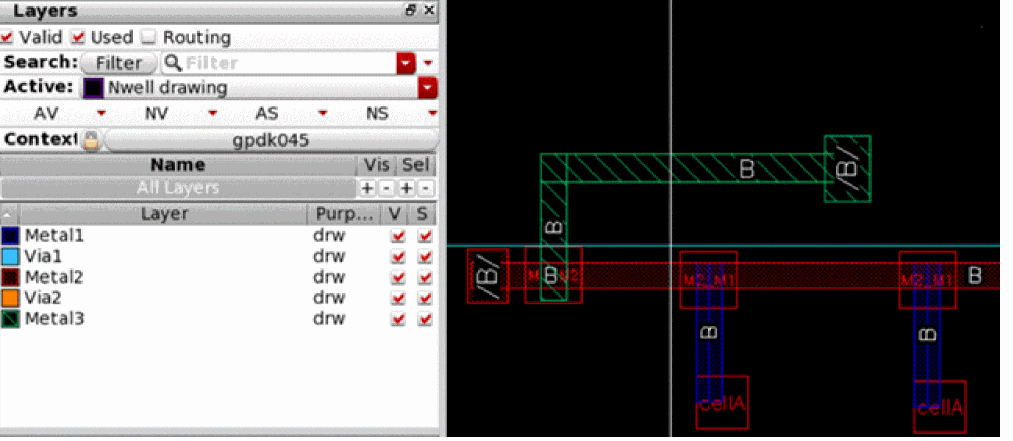Toggle visibility checkbox for Via1
Viewport: 1013px width, 441px height.
coord(398,257)
